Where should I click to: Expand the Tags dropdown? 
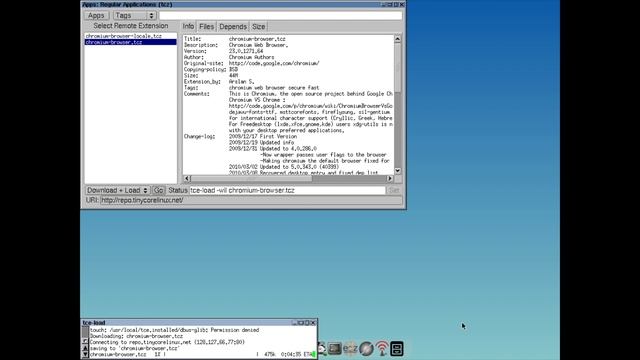pyautogui.click(x=135, y=16)
